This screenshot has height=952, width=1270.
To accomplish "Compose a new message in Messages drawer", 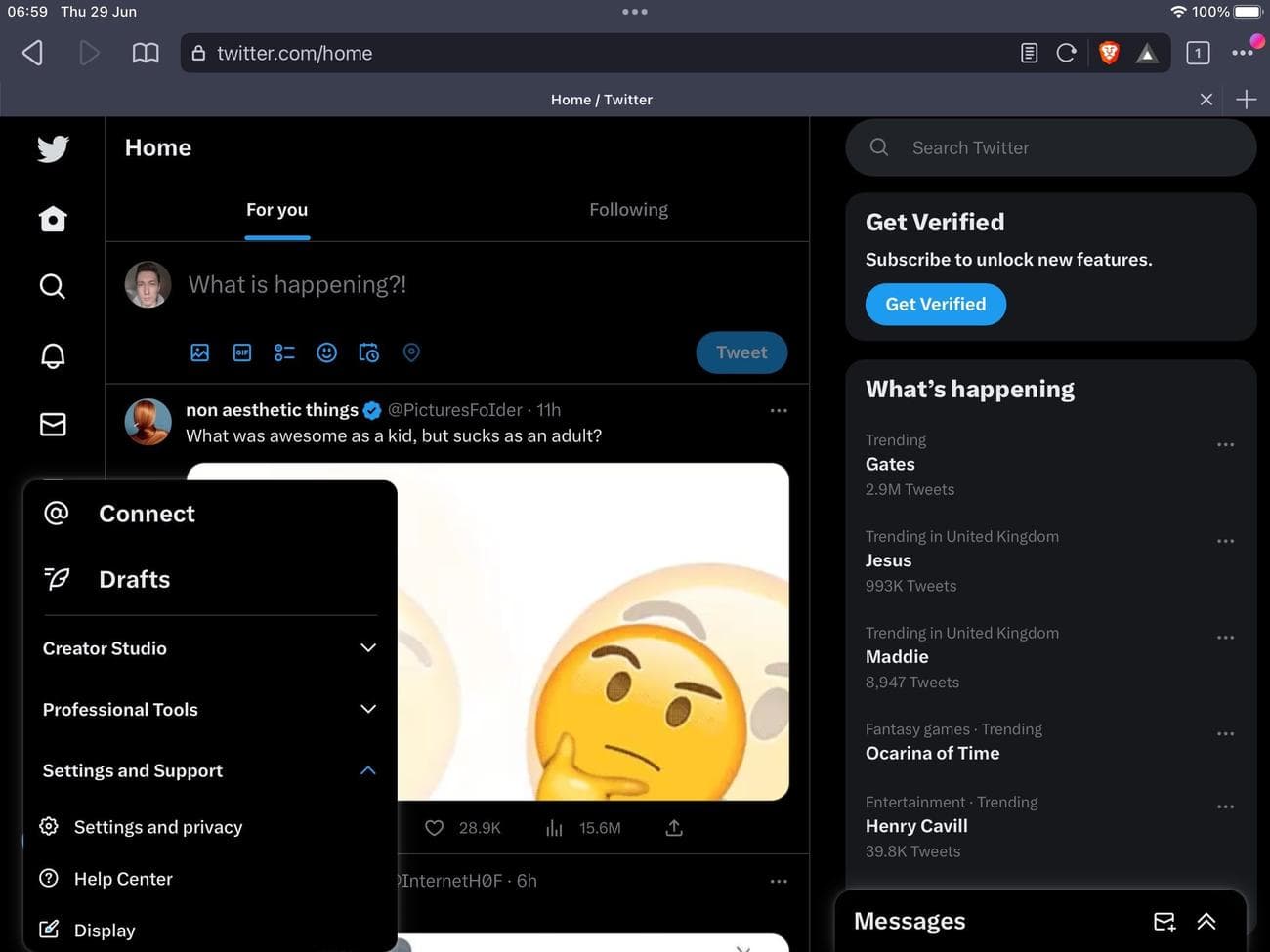I will click(1164, 921).
